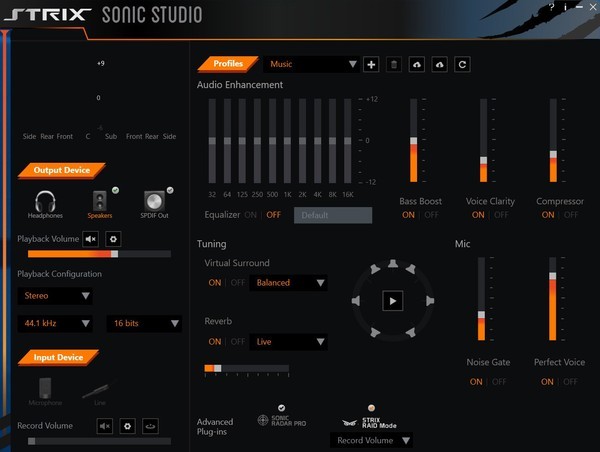This screenshot has width=600, height=452.
Task: Click the Bass Boost level slider
Action: [x=414, y=140]
